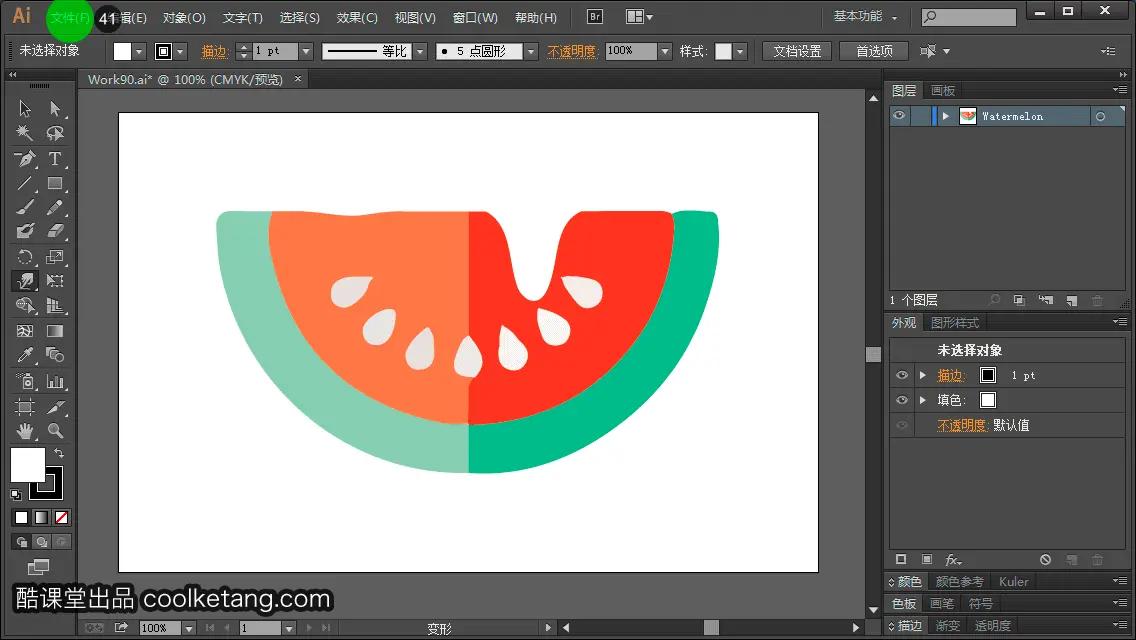Screen dimensions: 1136x640
Task: Select the Pencil tool
Action: [x=55, y=207]
